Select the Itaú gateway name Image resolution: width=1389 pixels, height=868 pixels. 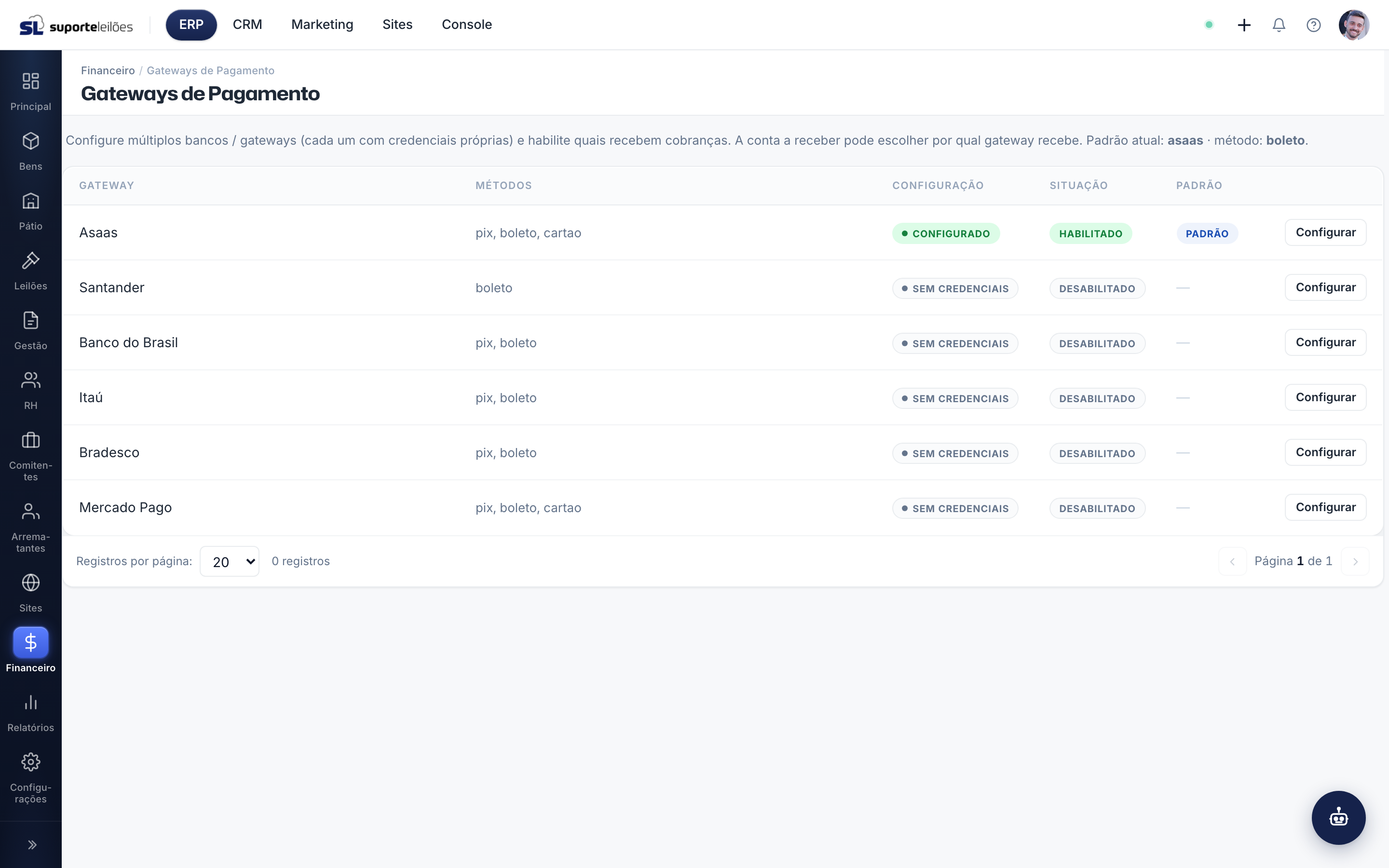[x=91, y=397]
